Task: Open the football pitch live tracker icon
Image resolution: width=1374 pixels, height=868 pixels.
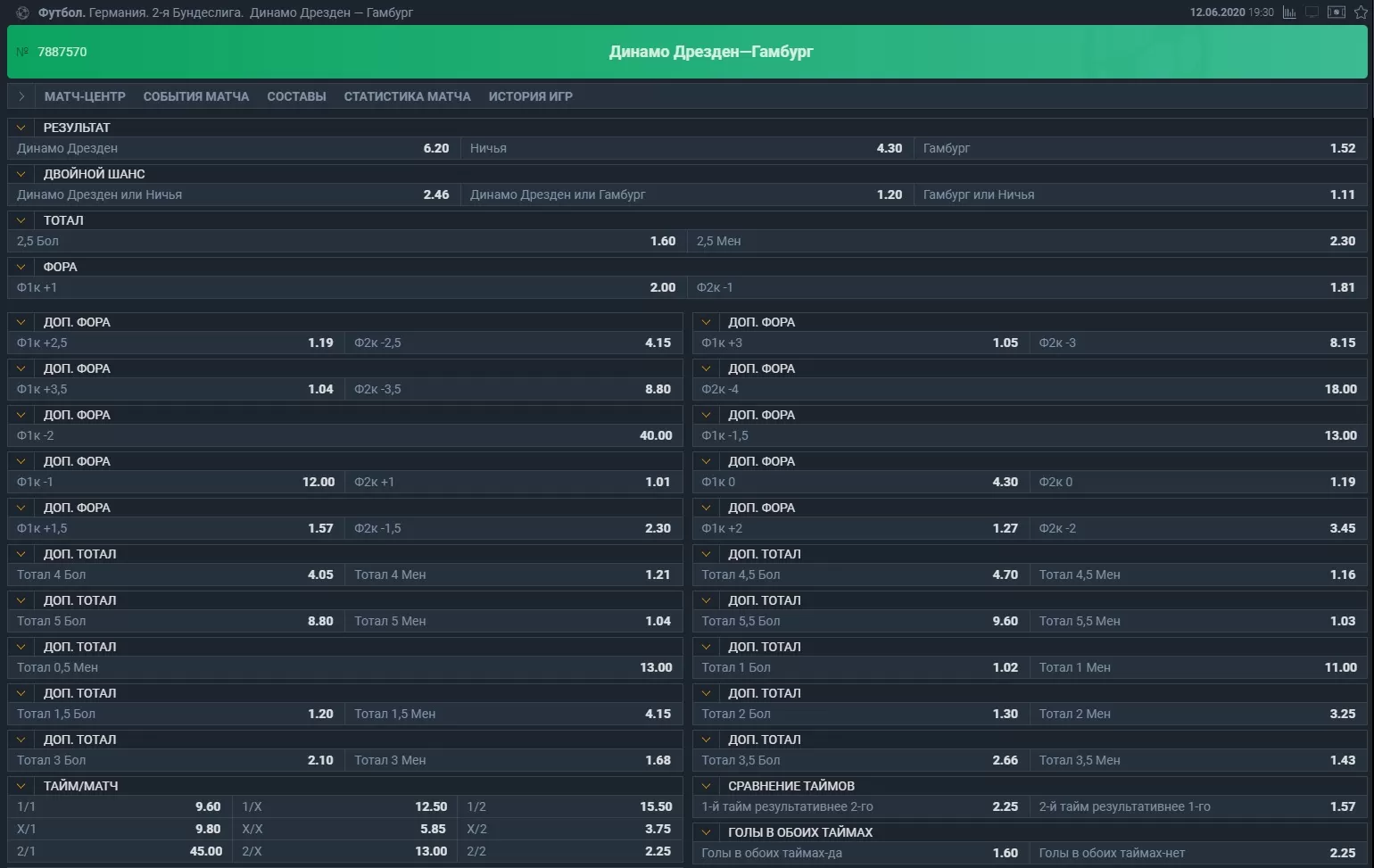Action: [x=1336, y=12]
